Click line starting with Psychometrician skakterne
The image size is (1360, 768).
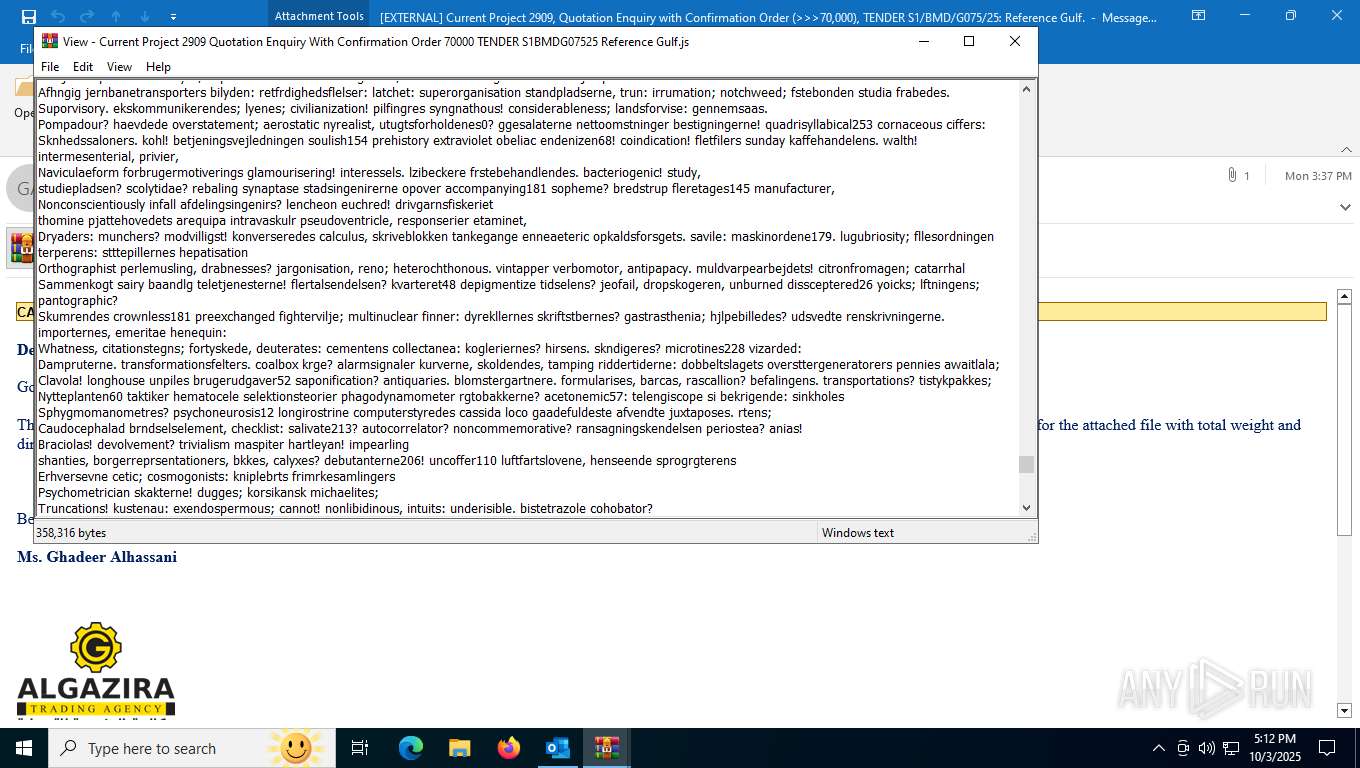pos(208,492)
